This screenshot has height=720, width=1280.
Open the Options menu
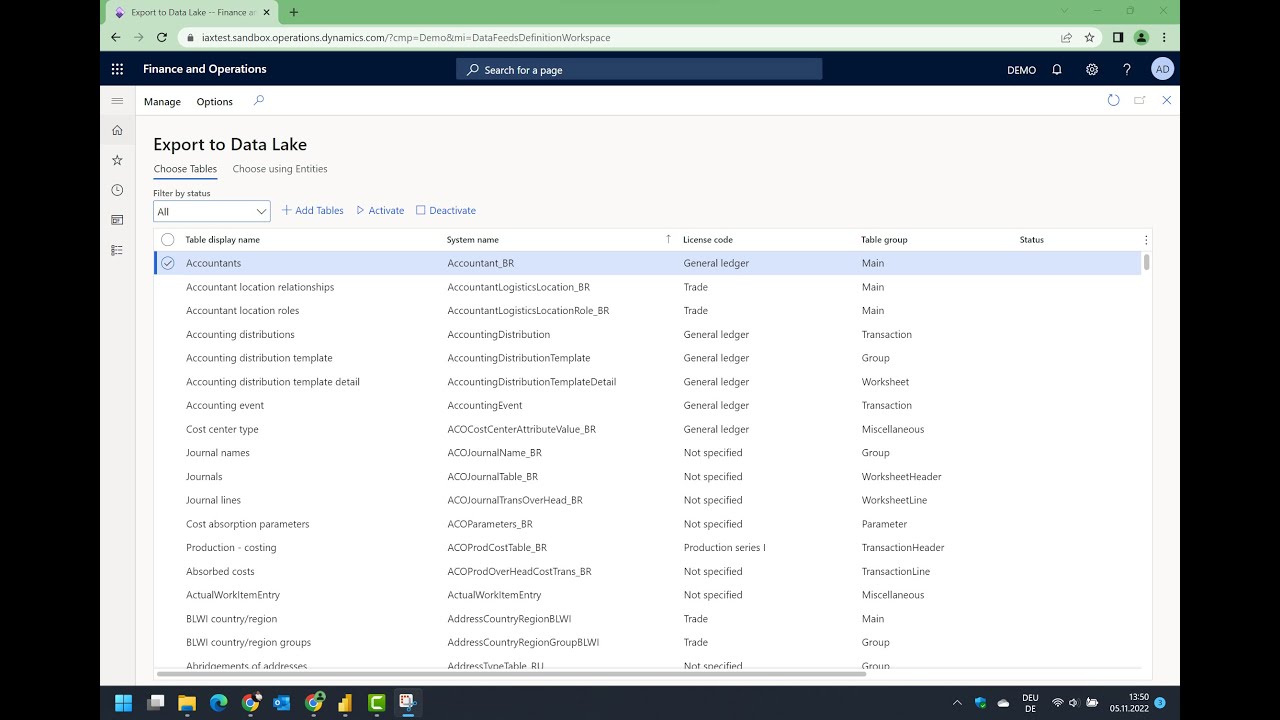tap(215, 102)
